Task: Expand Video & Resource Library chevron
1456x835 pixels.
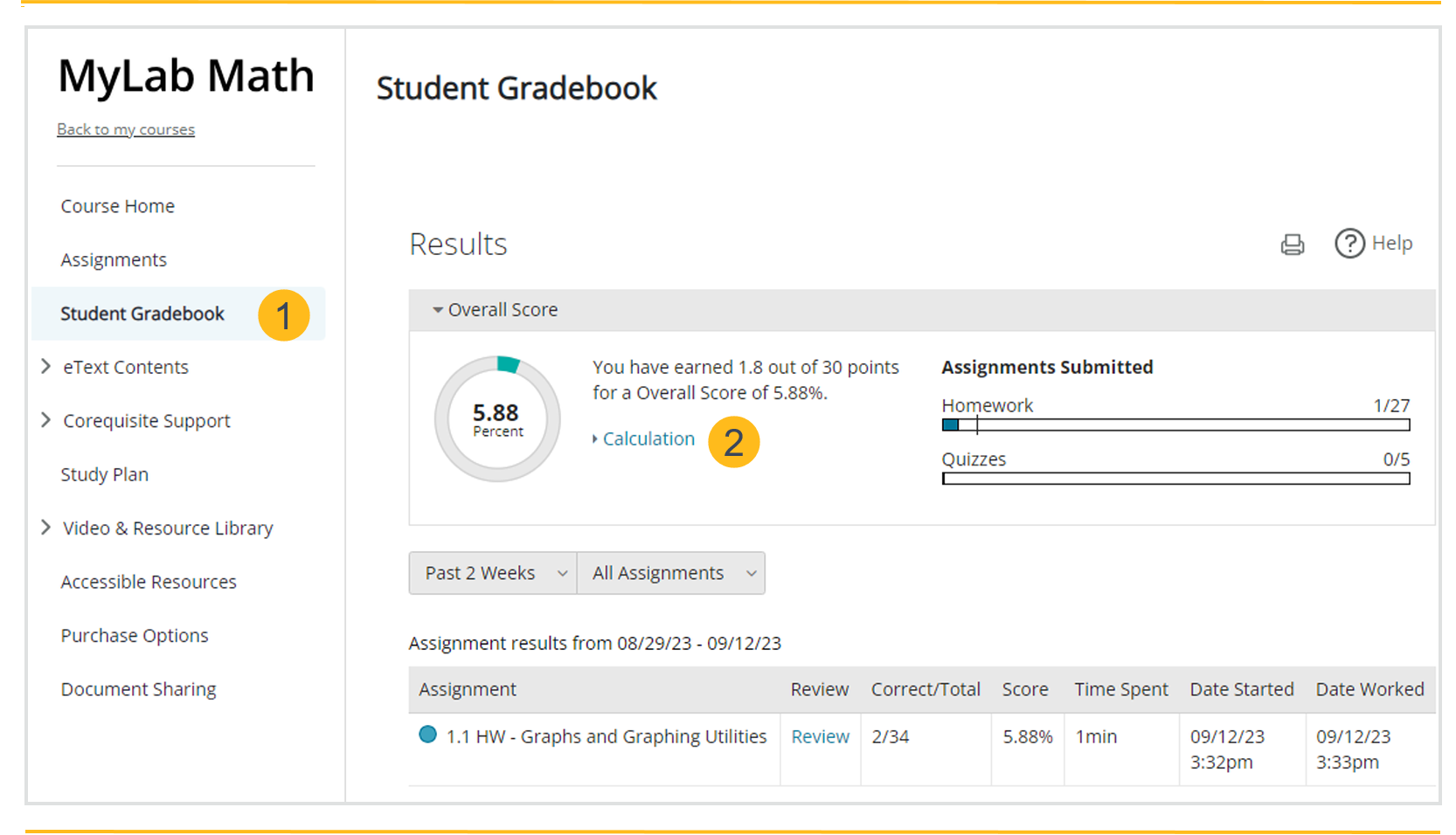Action: click(x=46, y=528)
